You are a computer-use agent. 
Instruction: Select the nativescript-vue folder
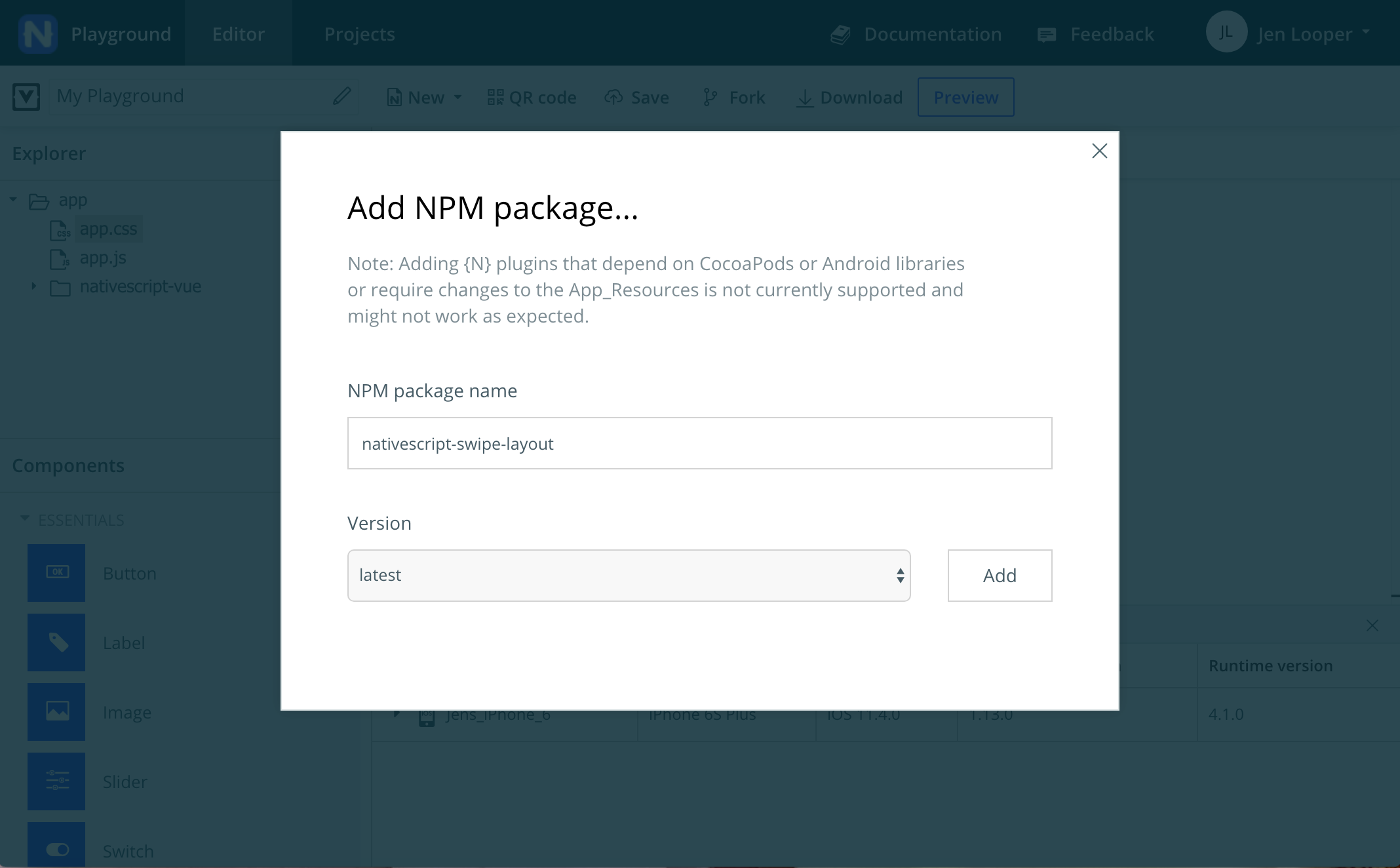coord(140,286)
